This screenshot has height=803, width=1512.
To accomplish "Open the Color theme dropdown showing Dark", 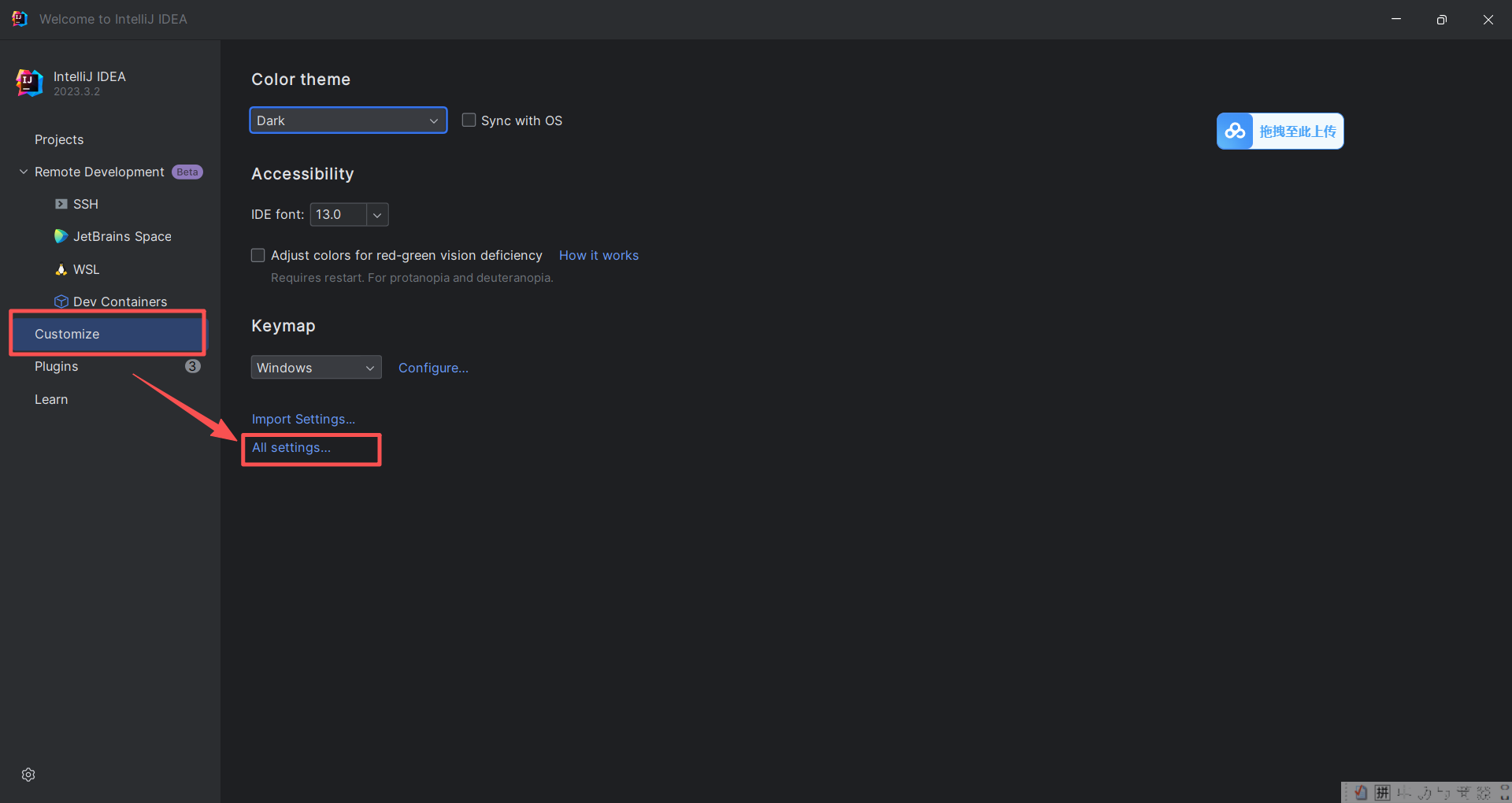I will click(348, 120).
